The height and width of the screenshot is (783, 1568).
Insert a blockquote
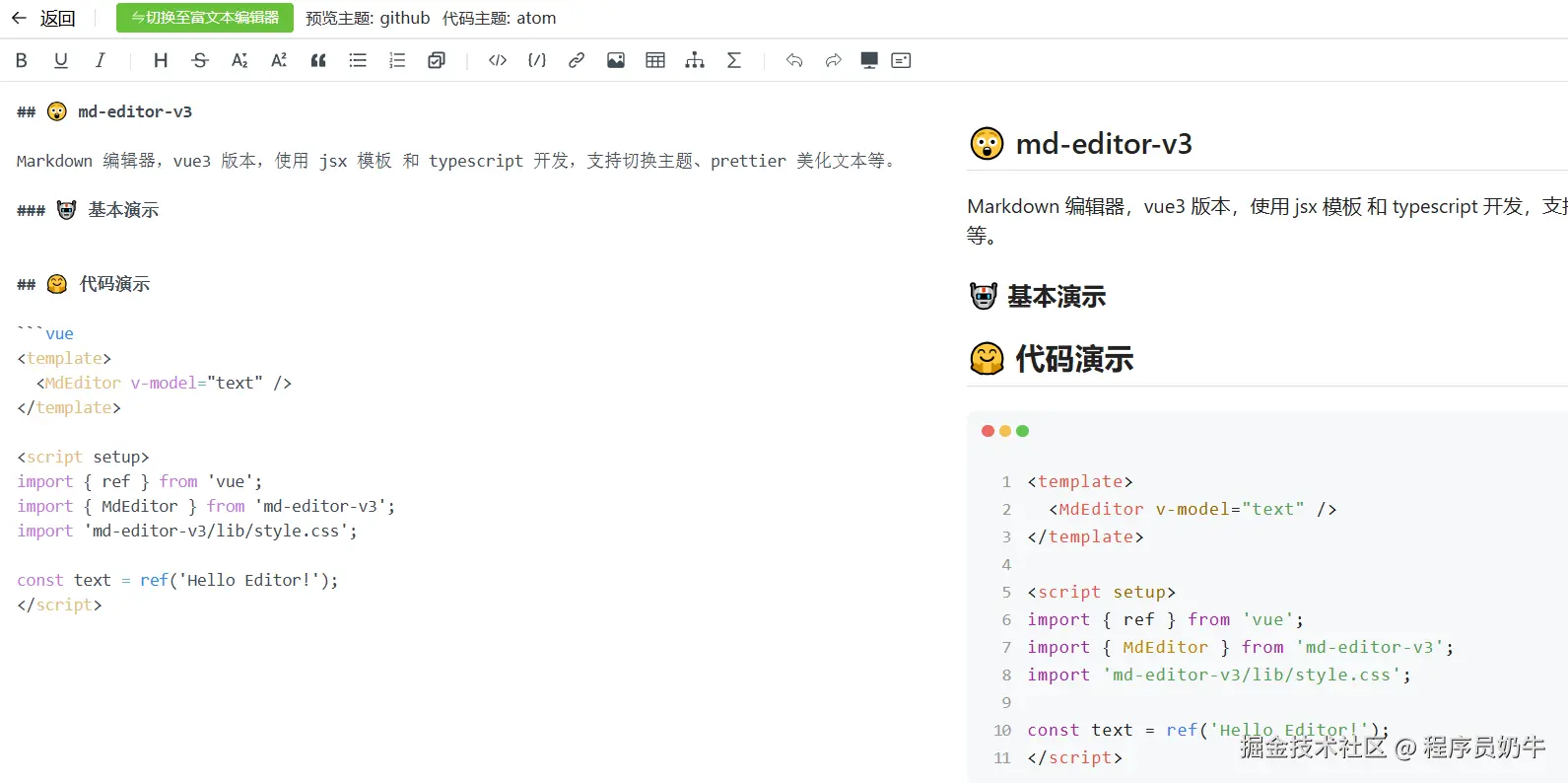point(318,60)
